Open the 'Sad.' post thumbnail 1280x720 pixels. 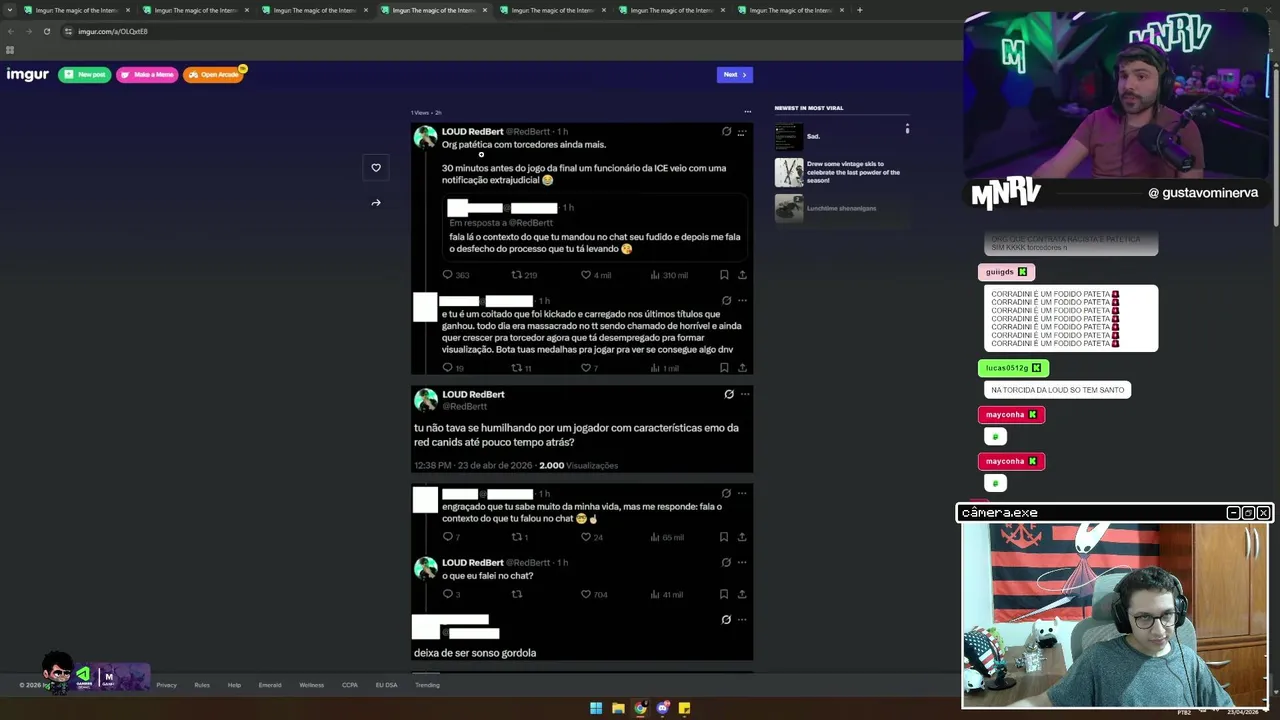click(789, 137)
